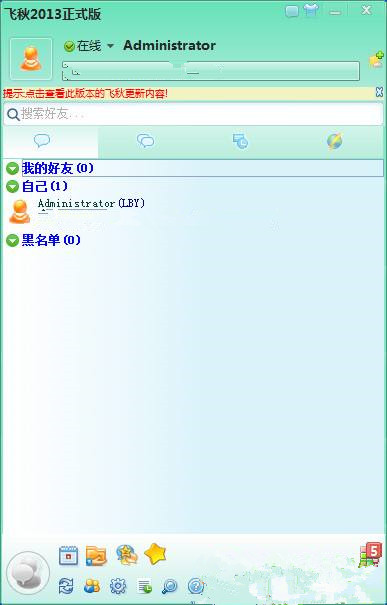Viewport: 387px width, 605px height.
Task: Click the star user contacts icon
Action: (127, 555)
